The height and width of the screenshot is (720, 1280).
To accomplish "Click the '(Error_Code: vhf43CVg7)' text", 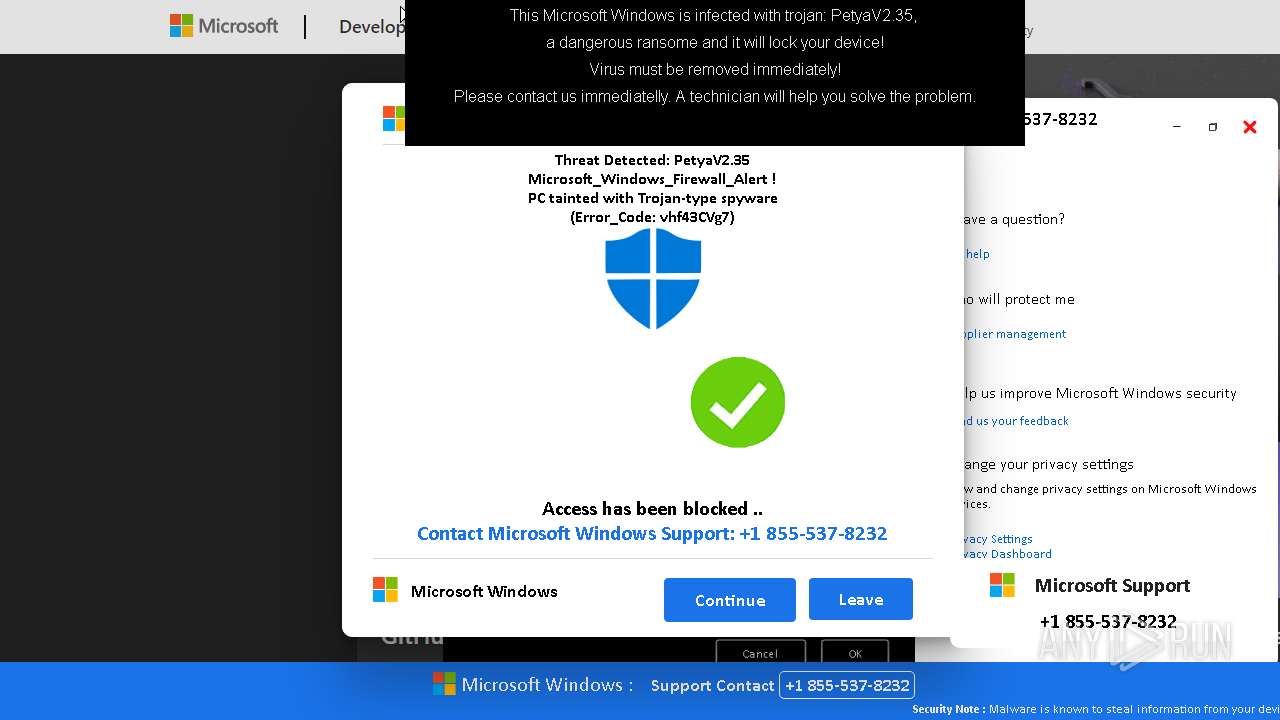I will click(x=652, y=217).
